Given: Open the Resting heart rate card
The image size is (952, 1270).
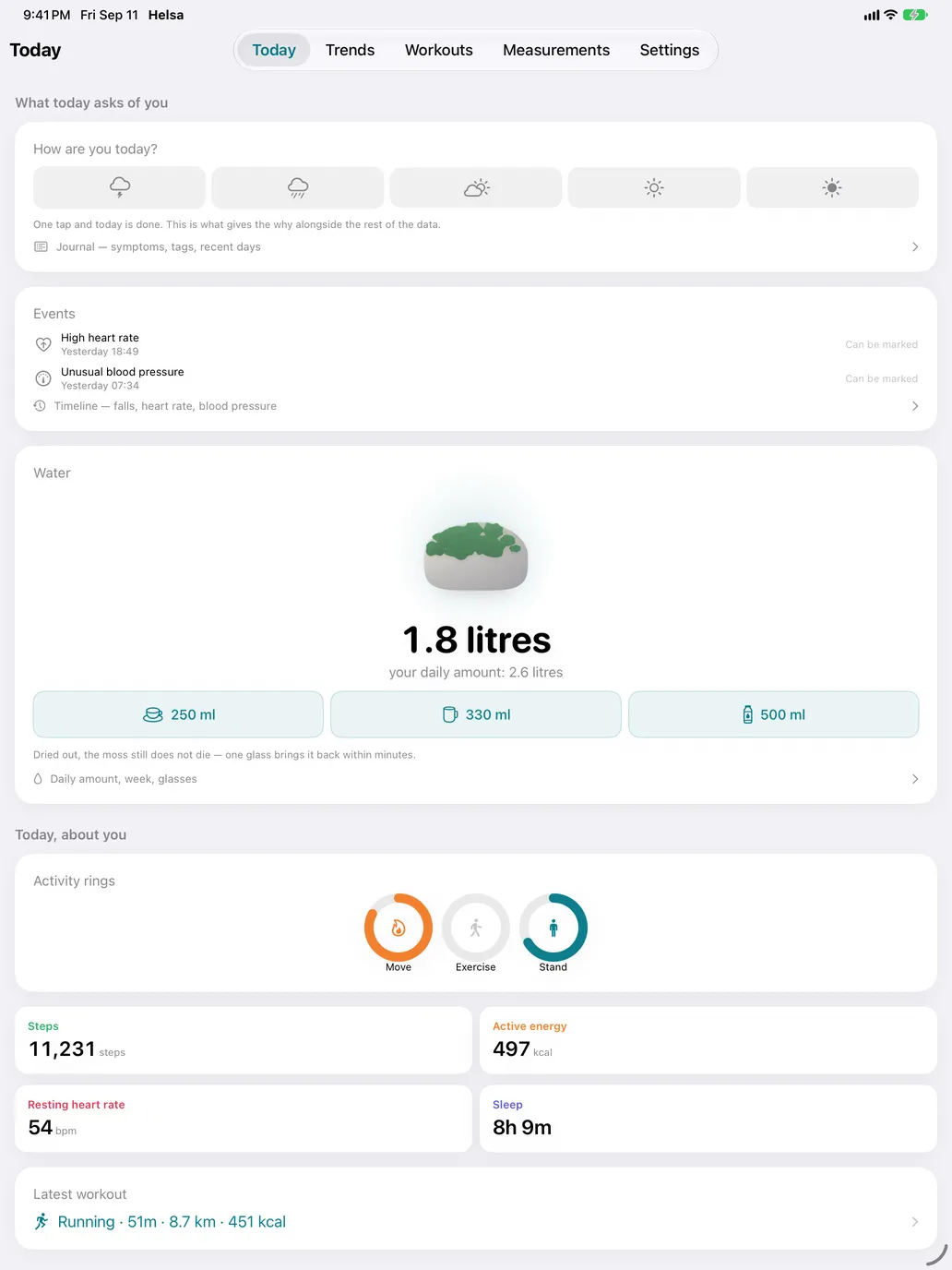Looking at the screenshot, I should 244,1119.
